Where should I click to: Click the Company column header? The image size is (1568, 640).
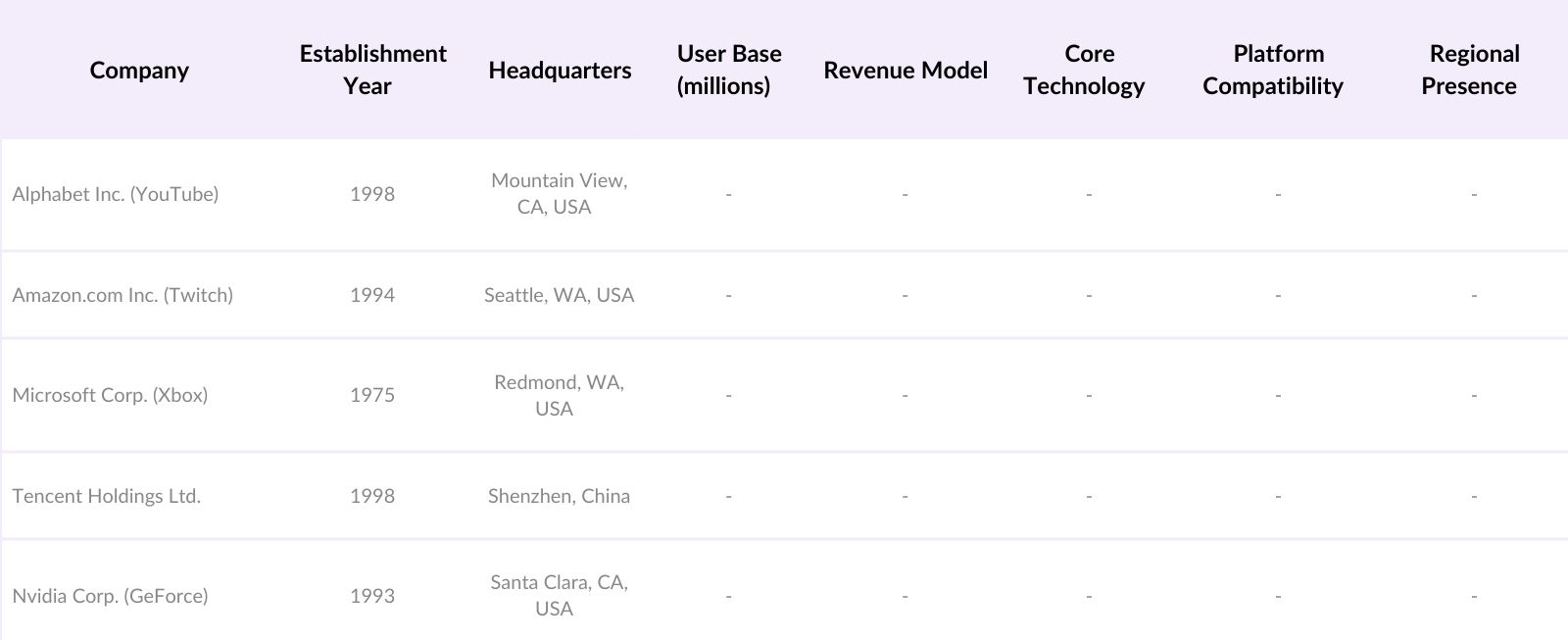tap(139, 71)
